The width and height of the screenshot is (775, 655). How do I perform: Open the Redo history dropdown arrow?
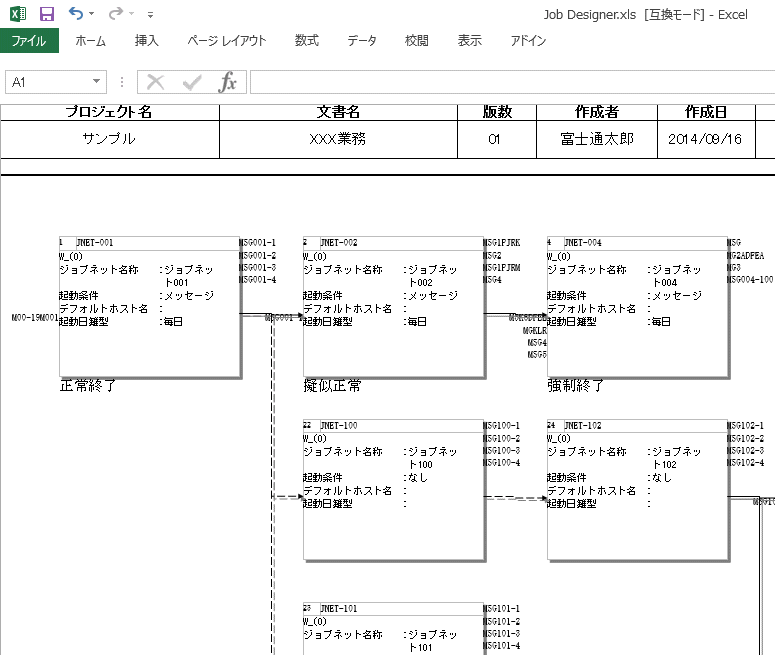pyautogui.click(x=132, y=15)
